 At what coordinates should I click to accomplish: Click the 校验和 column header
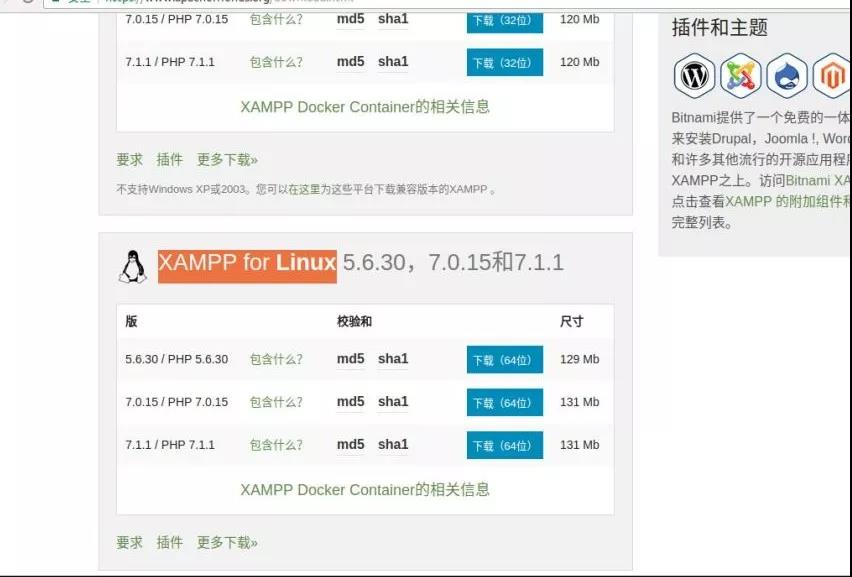pyautogui.click(x=354, y=322)
